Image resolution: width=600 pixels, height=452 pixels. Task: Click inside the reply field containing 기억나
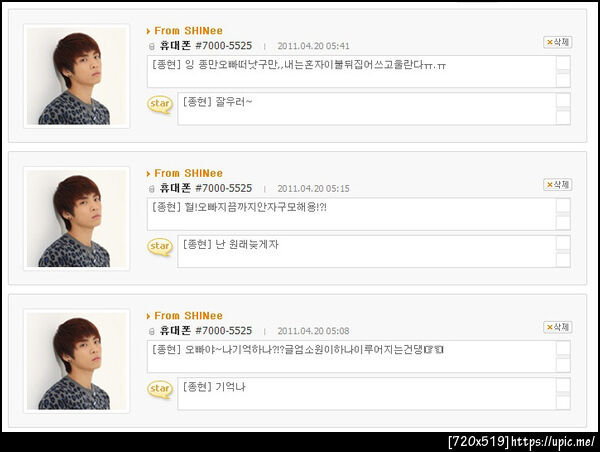[367, 394]
